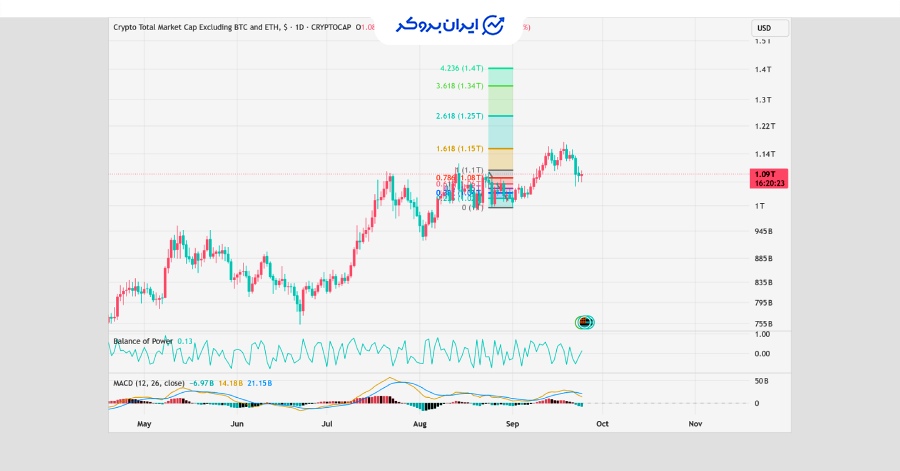Select the Balance of Power indicator label
Image resolution: width=900 pixels, height=471 pixels.
142,341
